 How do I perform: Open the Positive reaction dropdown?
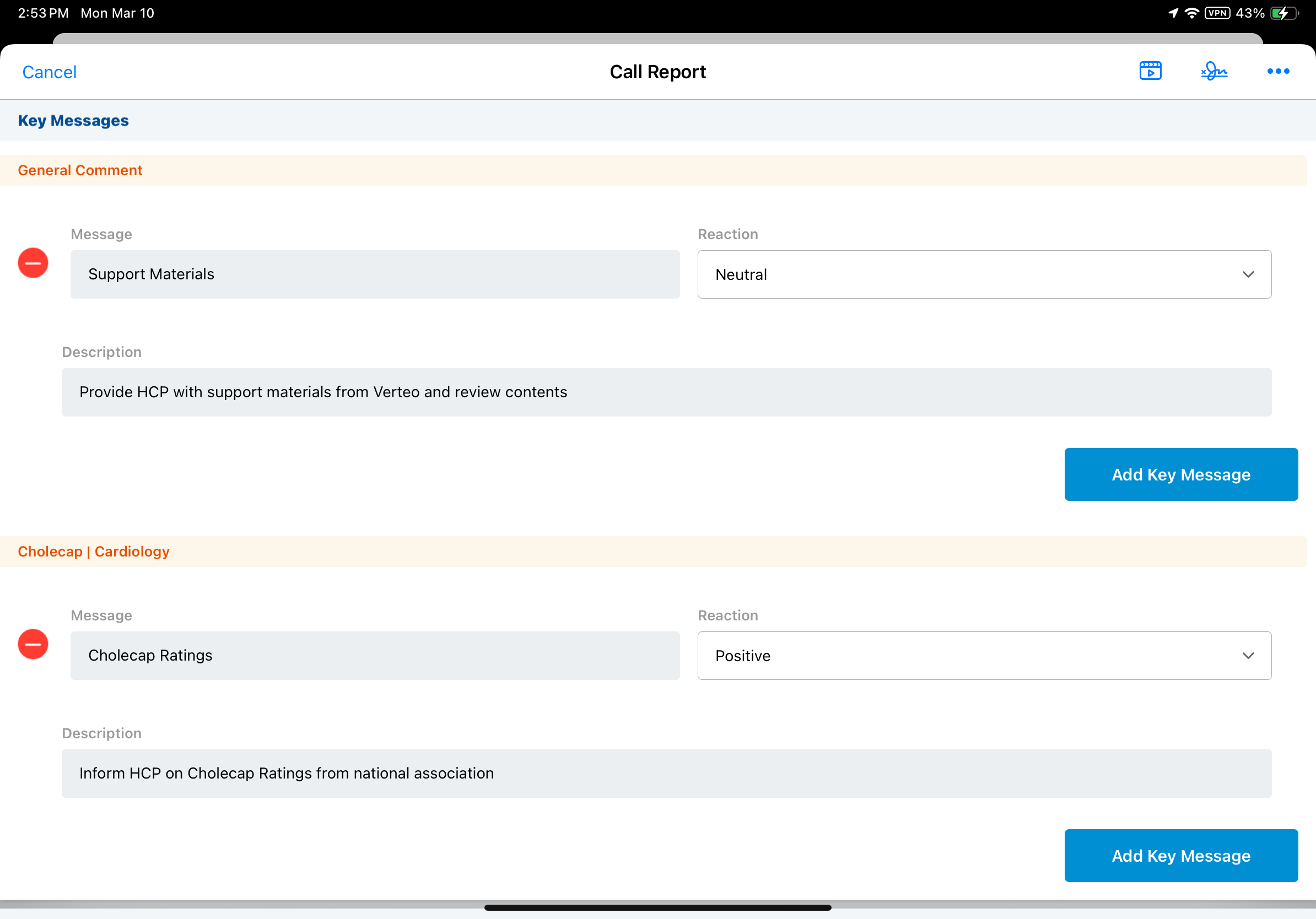[984, 656]
